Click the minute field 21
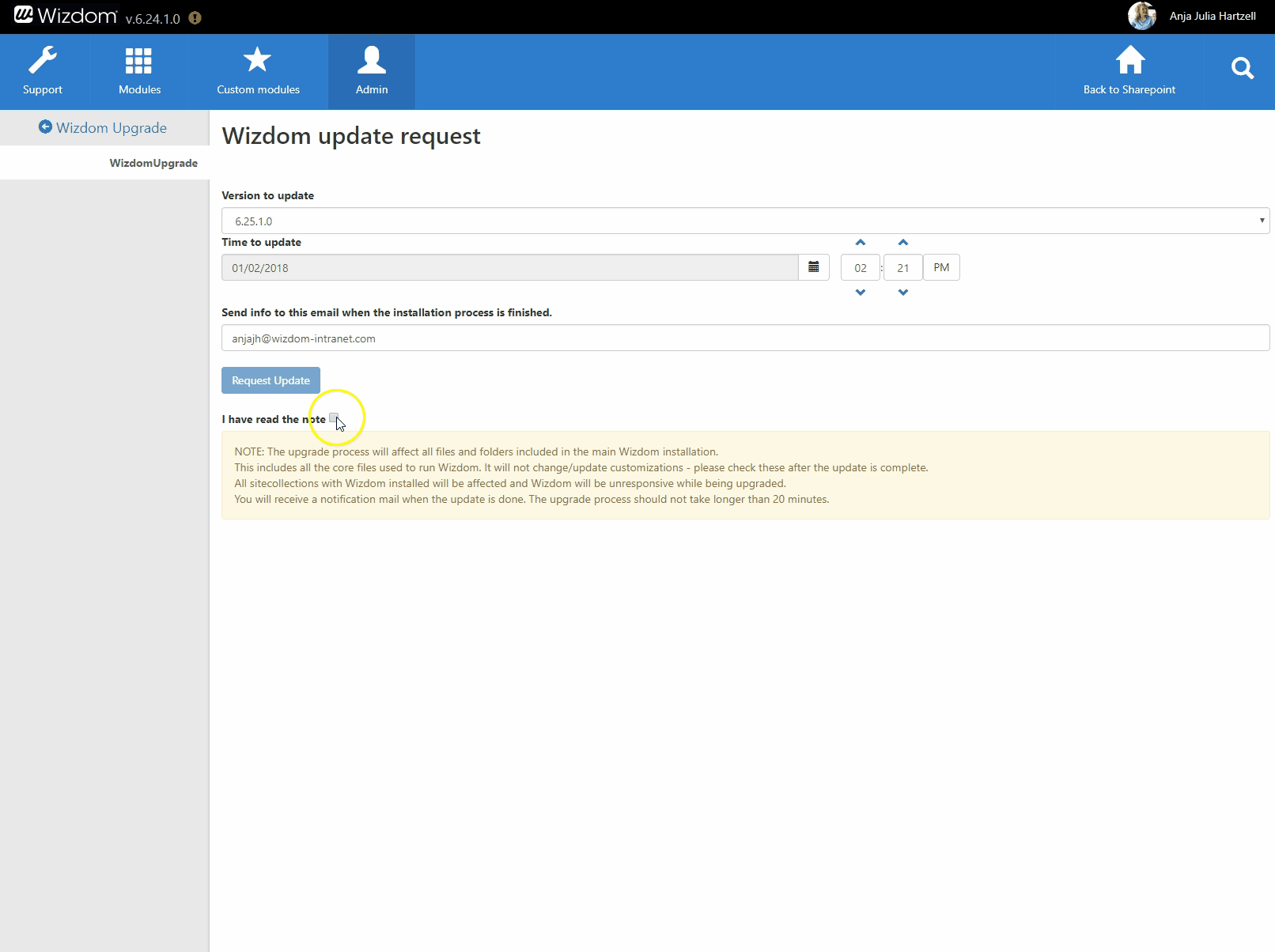The width and height of the screenshot is (1275, 952). [903, 268]
